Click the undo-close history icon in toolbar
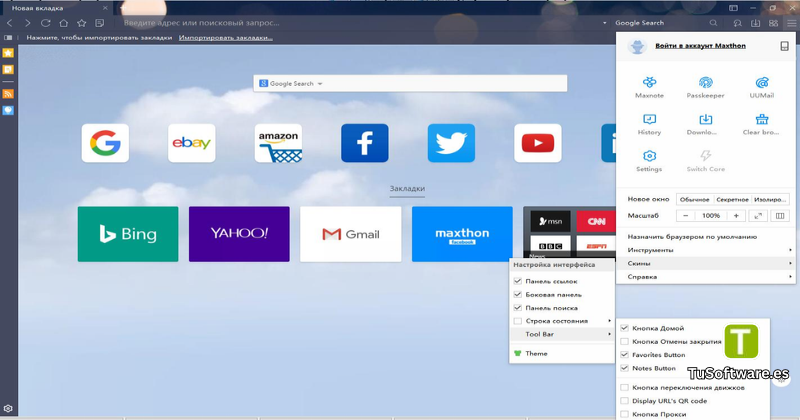The width and height of the screenshot is (800, 420). (x=737, y=23)
